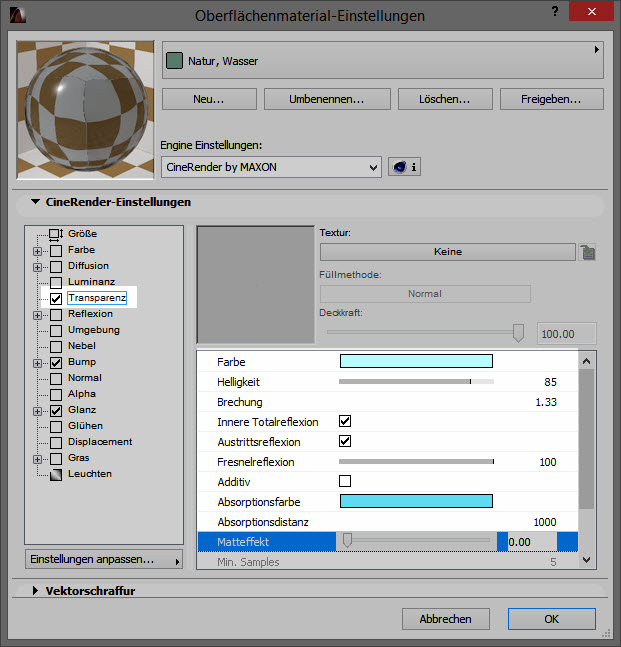The image size is (621, 647).
Task: Enable the Additiv checkbox
Action: [345, 481]
